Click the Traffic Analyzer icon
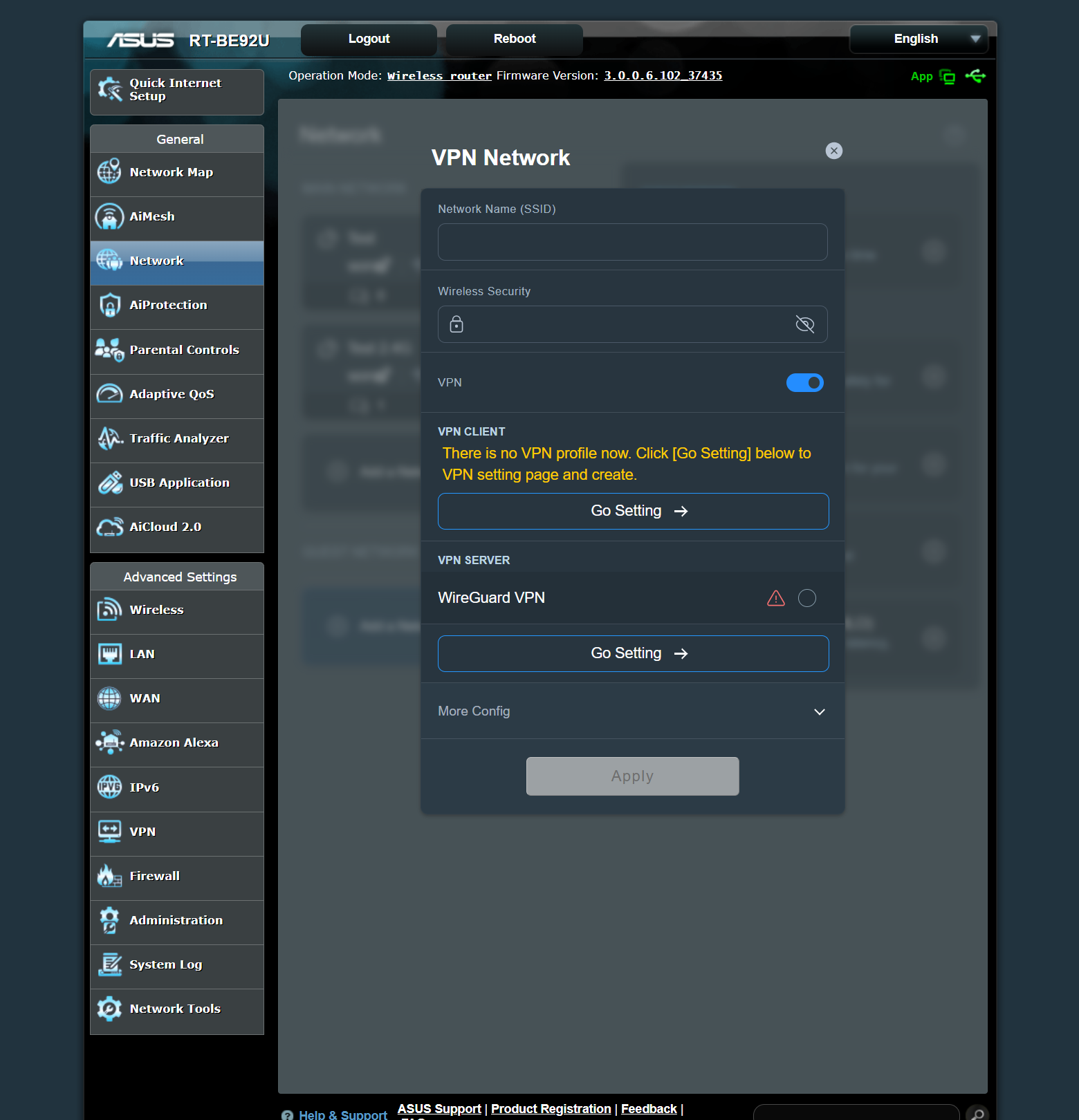This screenshot has width=1079, height=1120. (109, 438)
